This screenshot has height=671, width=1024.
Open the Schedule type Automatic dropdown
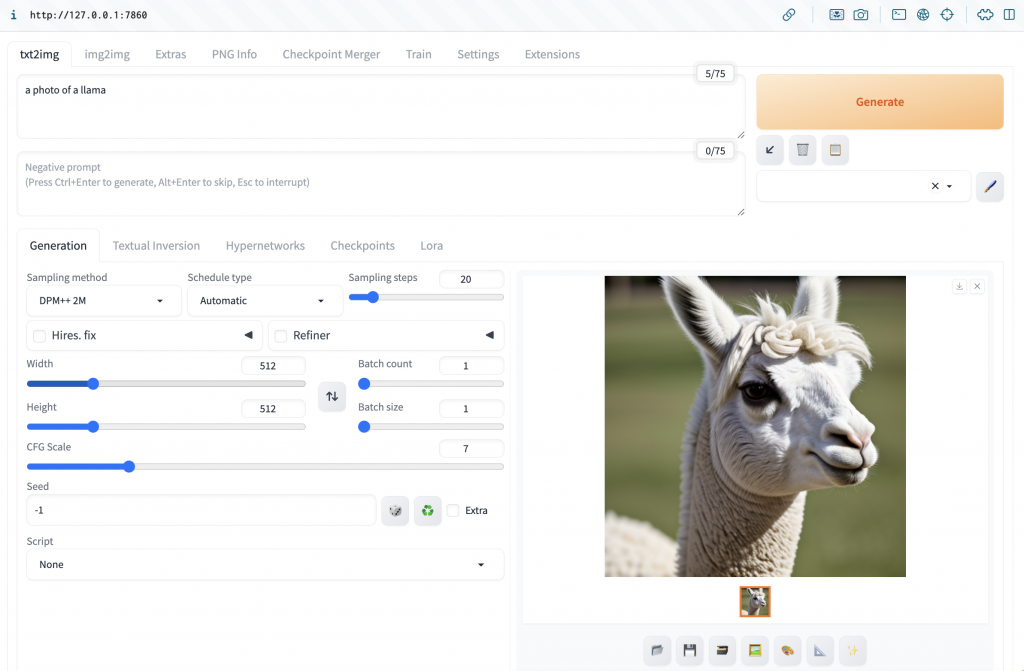[x=264, y=301]
